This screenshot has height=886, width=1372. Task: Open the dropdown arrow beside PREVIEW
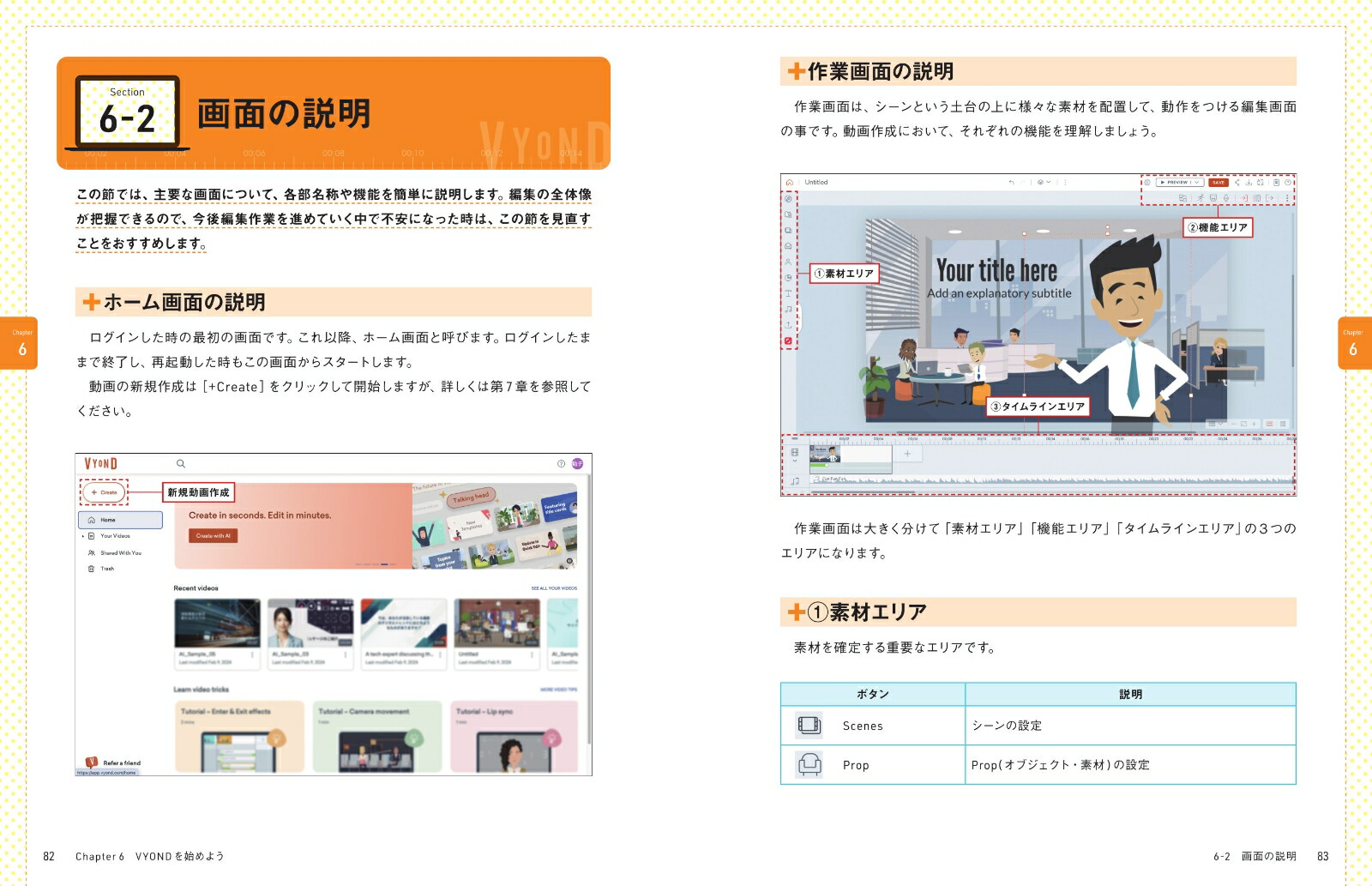click(x=1197, y=182)
